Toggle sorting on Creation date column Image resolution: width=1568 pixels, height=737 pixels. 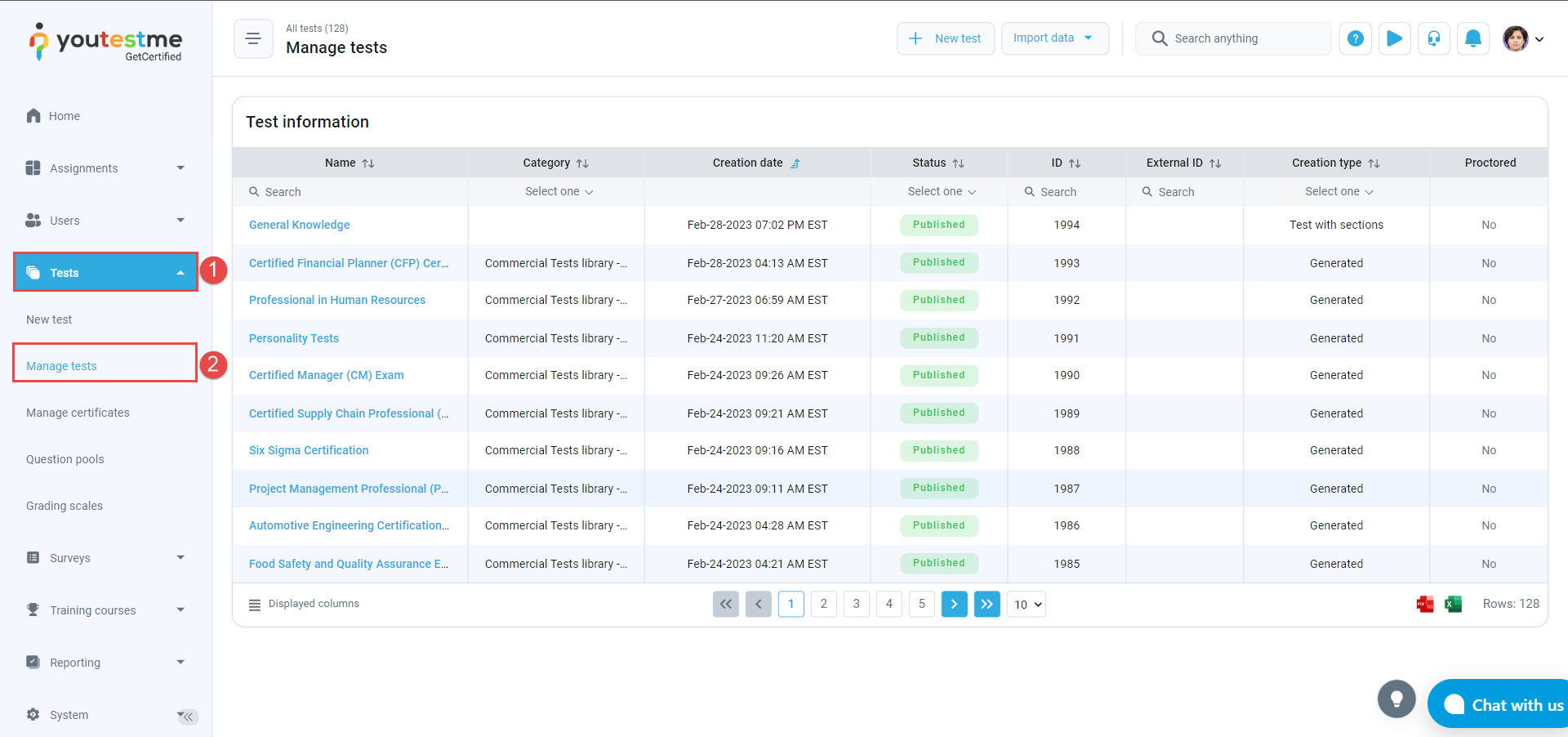(x=795, y=163)
